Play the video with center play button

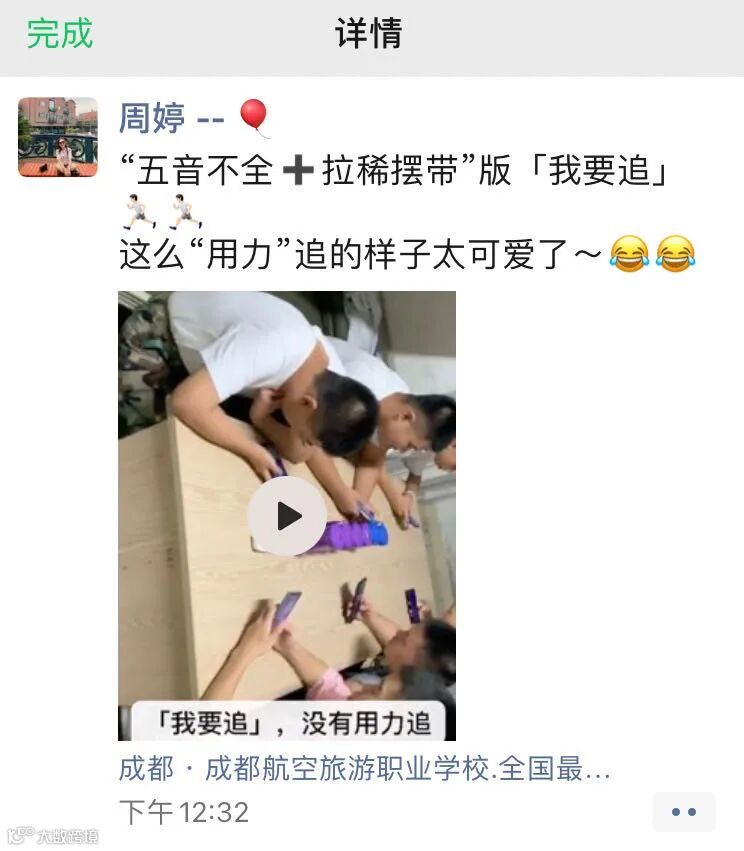click(x=287, y=516)
